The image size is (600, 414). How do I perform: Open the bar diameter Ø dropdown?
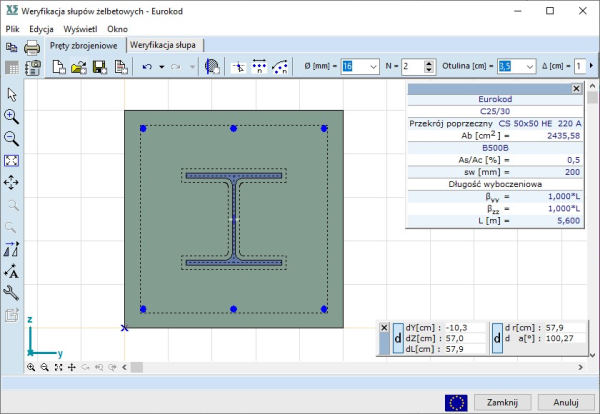(375, 67)
